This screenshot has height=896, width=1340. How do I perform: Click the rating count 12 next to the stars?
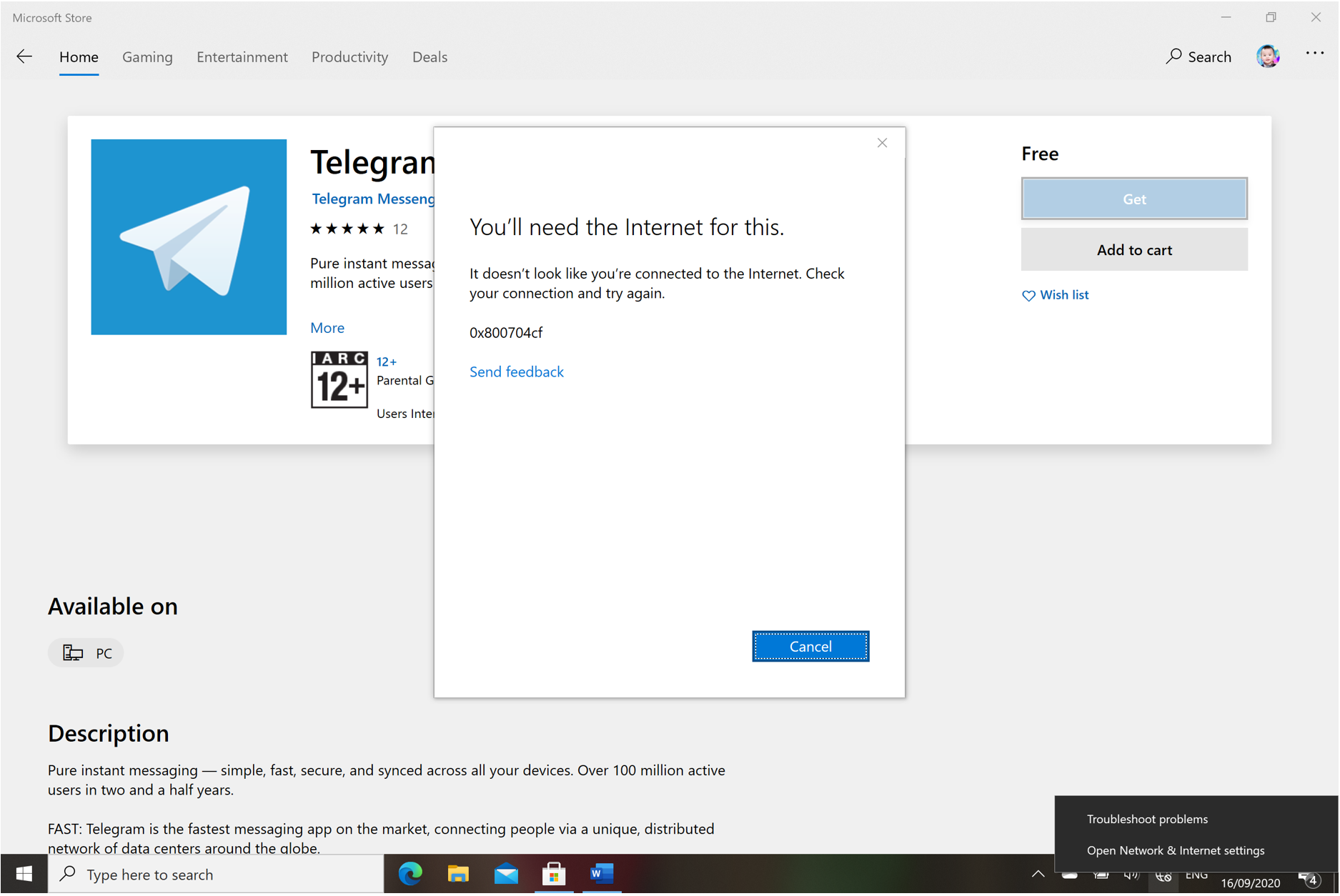pyautogui.click(x=400, y=229)
